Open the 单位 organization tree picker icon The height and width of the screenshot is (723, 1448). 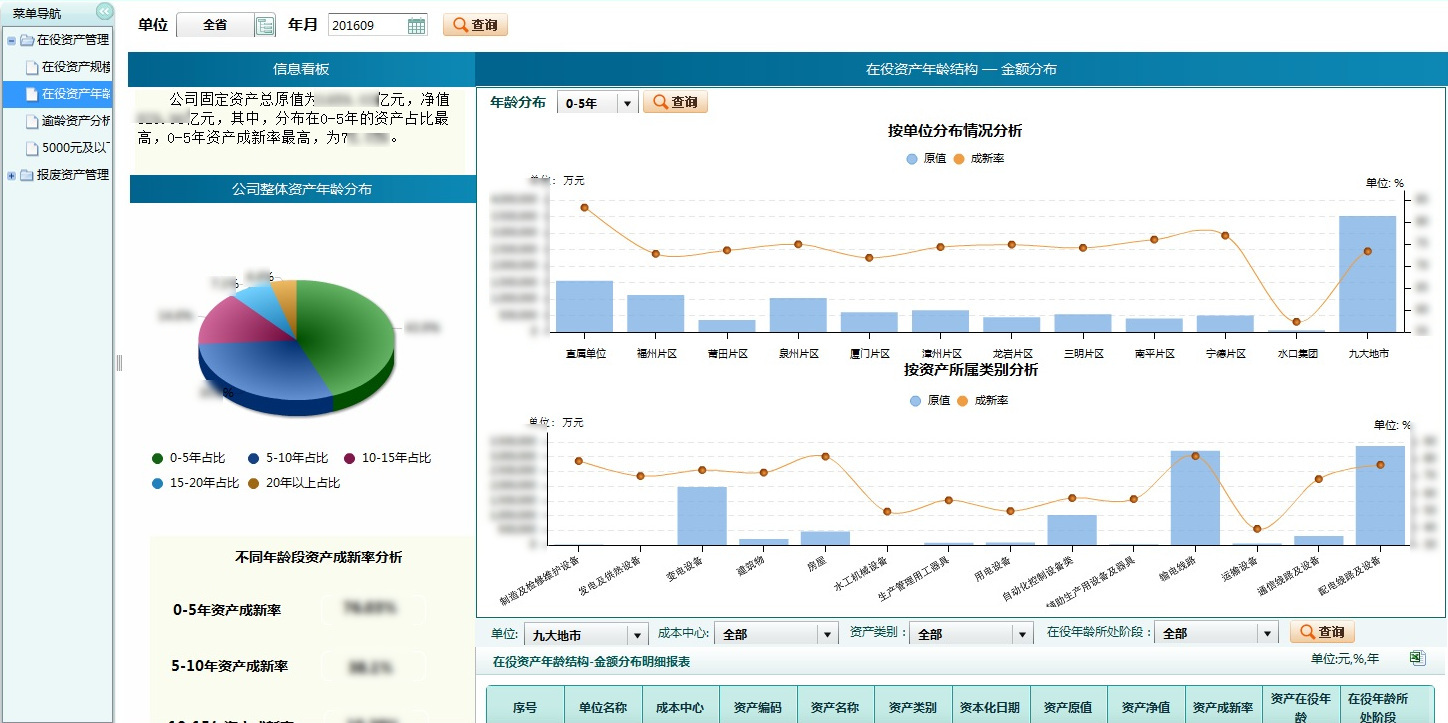pyautogui.click(x=265, y=26)
